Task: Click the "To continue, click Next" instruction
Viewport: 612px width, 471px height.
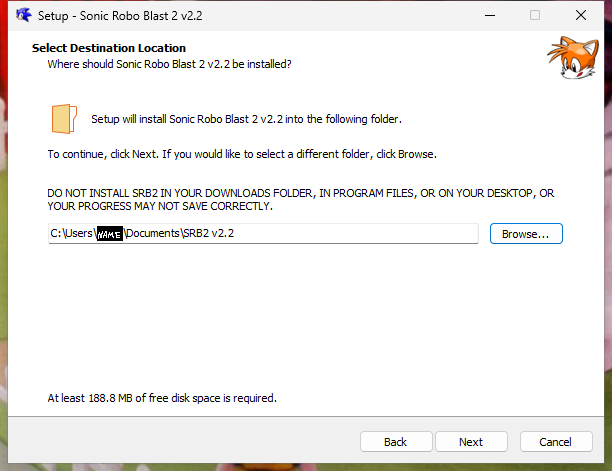Action: tap(242, 154)
